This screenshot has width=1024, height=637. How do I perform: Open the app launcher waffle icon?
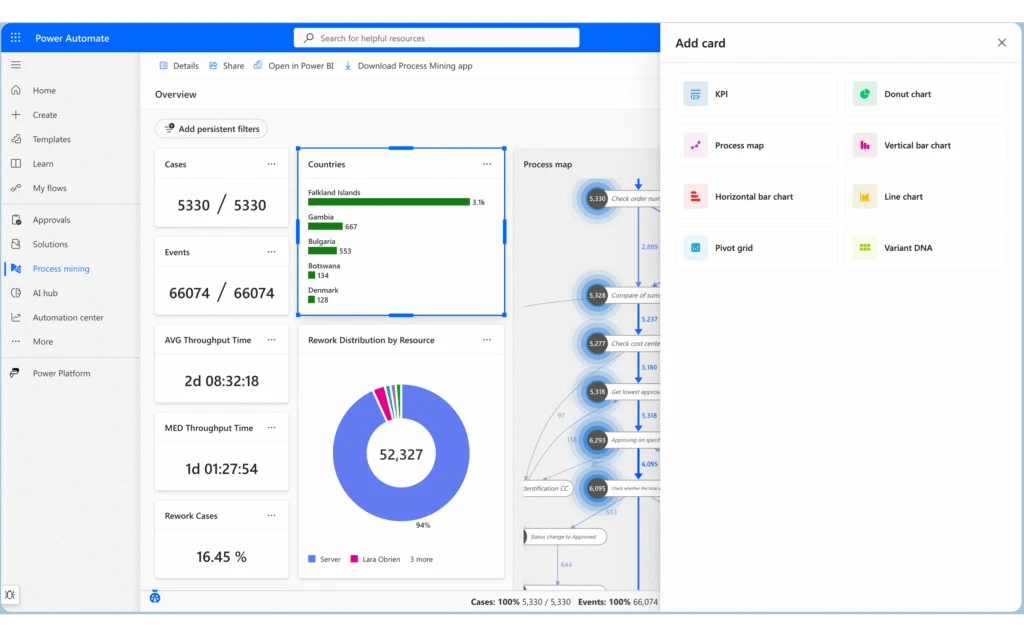click(x=16, y=38)
